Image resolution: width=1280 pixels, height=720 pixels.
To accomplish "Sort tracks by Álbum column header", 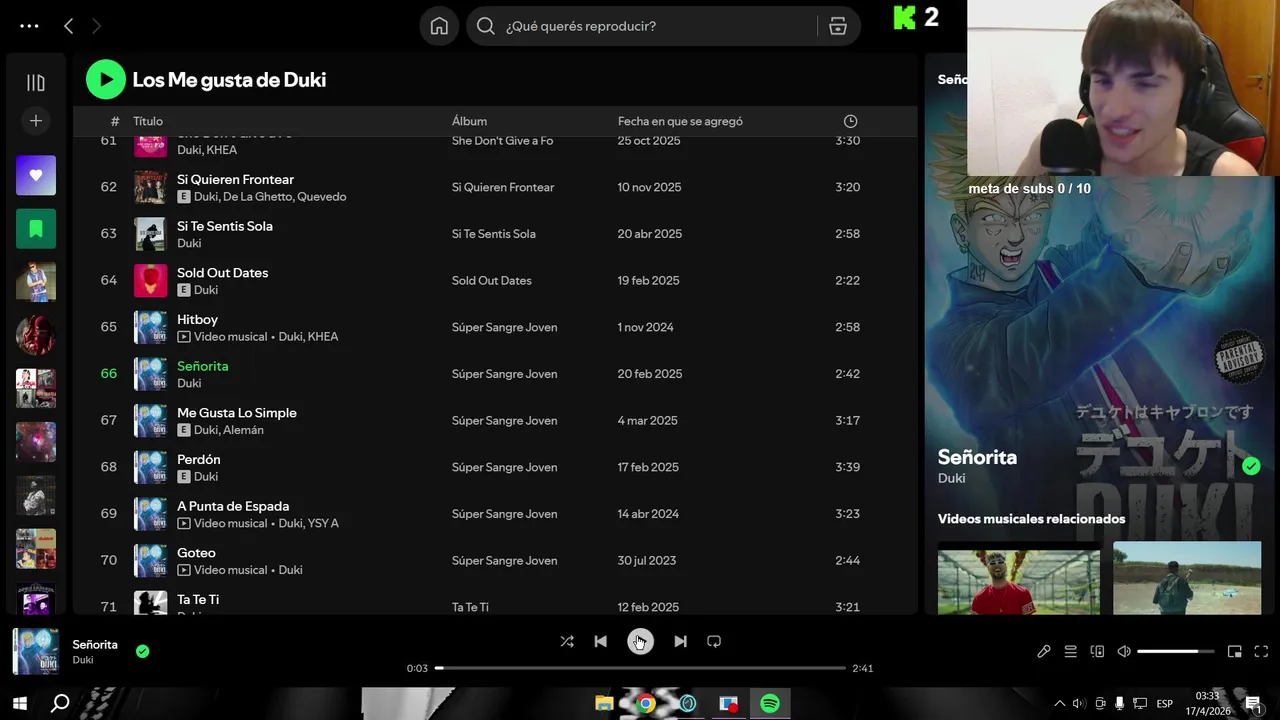I will click(470, 121).
